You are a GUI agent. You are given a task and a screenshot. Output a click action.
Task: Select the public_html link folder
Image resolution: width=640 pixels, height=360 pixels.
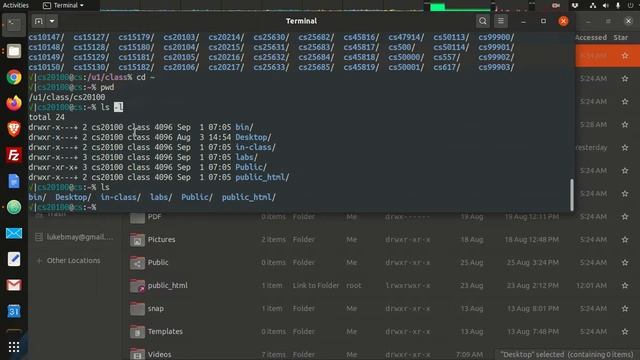[168, 285]
